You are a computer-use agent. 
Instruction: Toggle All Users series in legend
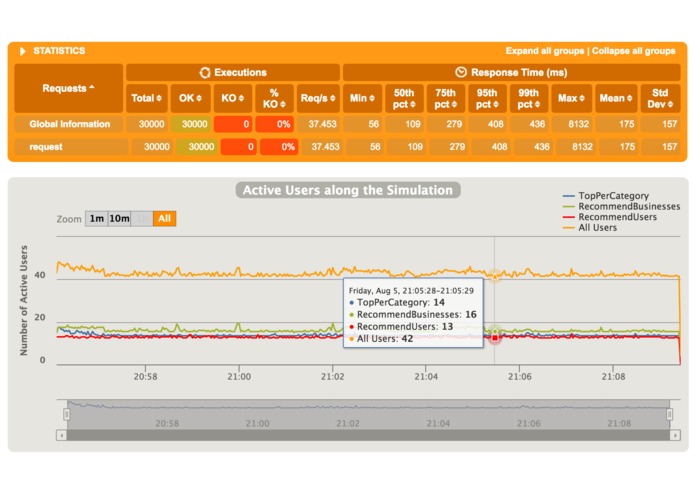point(590,228)
